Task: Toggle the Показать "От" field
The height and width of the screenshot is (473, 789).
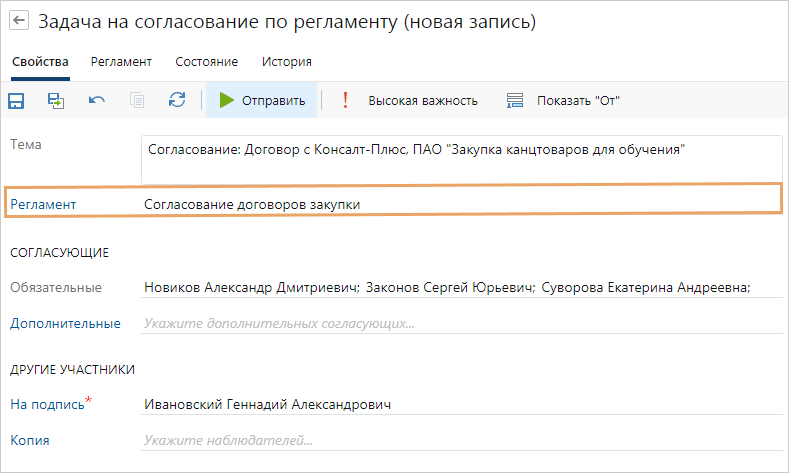Action: coord(565,100)
